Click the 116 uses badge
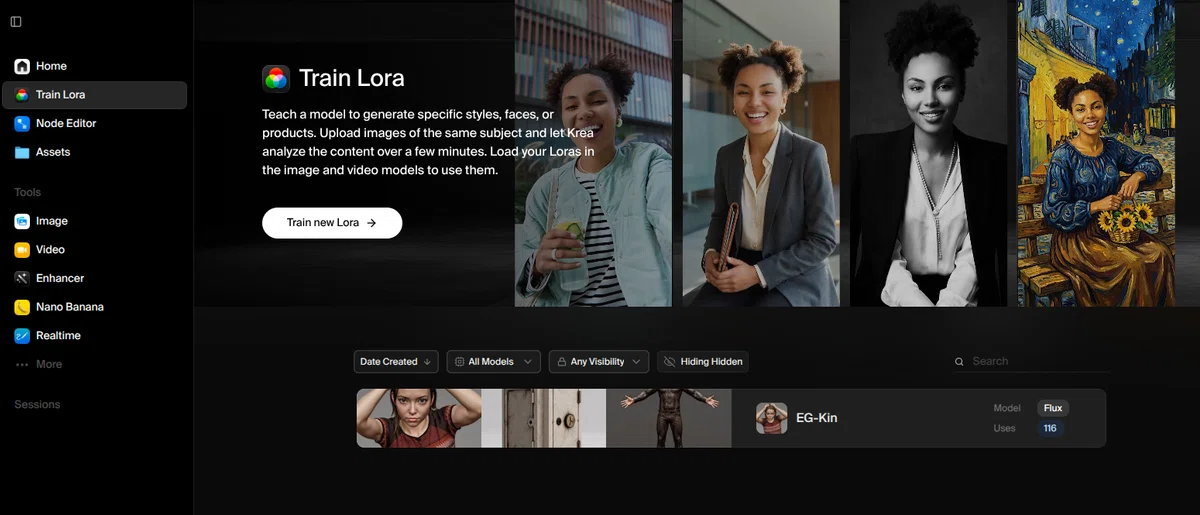Screen dimensions: 1200x515 (1050, 428)
